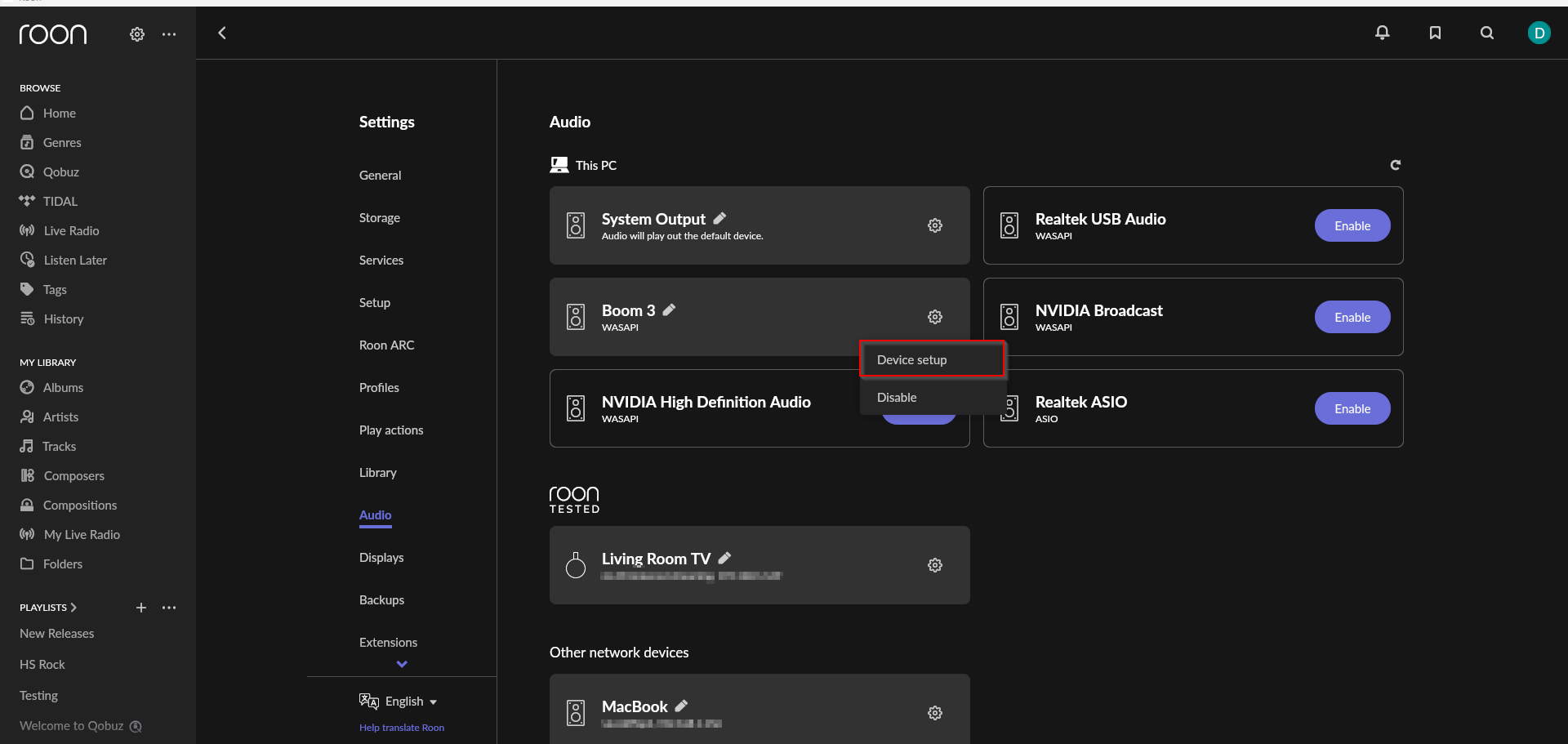This screenshot has width=1568, height=744.
Task: Enable Realtek USB Audio device
Action: pos(1352,225)
